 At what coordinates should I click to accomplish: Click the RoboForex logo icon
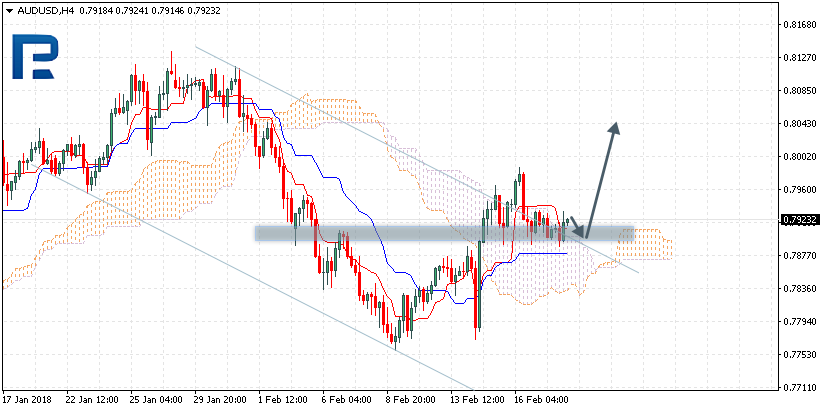pos(34,58)
